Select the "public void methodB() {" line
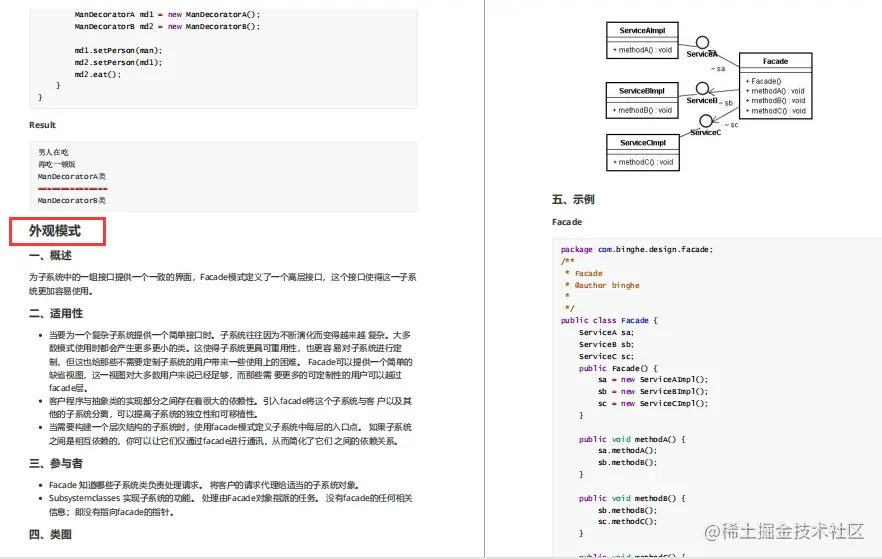Screen dimensions: 882x559 coord(632,498)
